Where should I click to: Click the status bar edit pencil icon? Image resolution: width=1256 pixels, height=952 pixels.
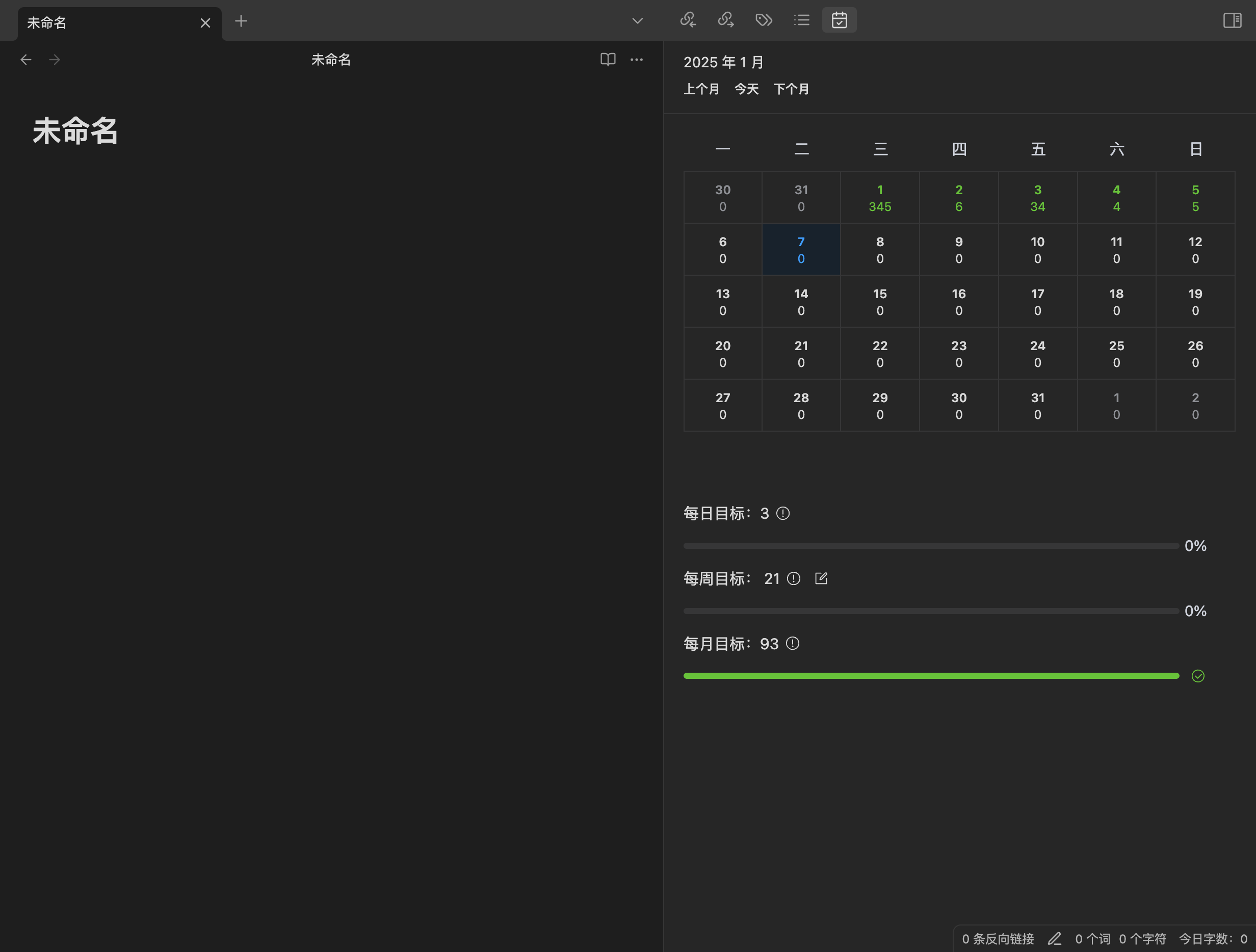coord(1055,939)
